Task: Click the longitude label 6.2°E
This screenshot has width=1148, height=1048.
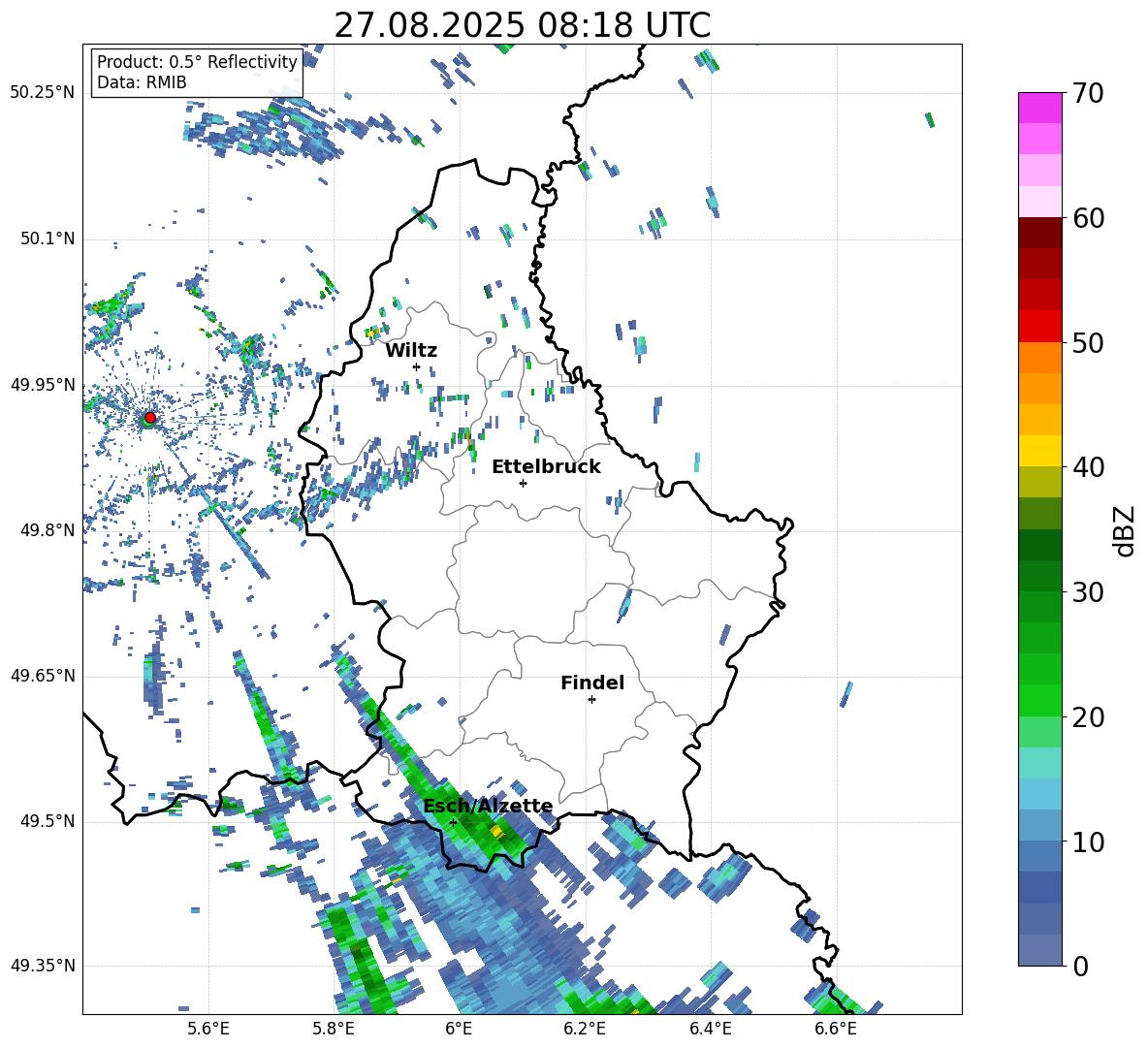Action: pyautogui.click(x=585, y=1029)
